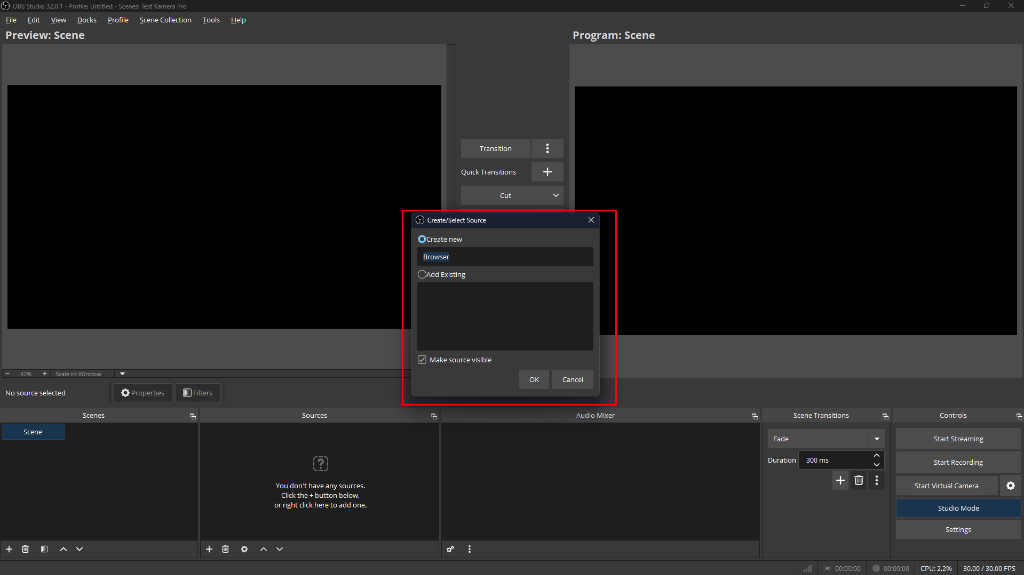Screen dimensions: 1024x575
Task: Open the Tools menu
Action: pos(211,20)
